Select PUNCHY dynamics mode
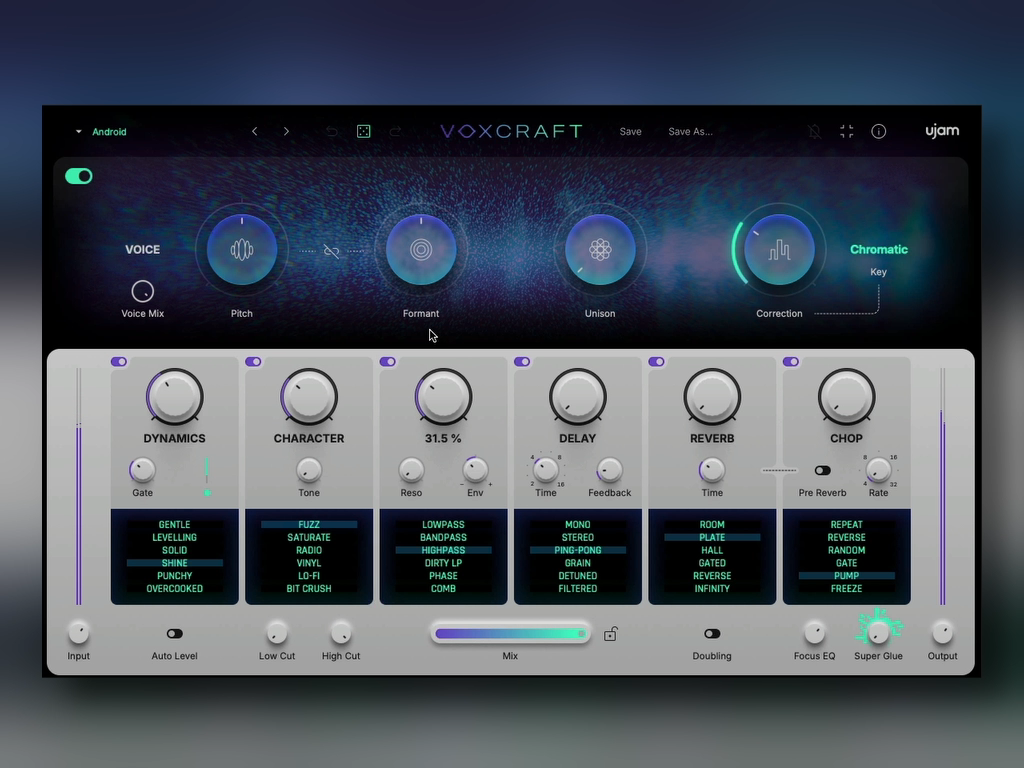 [x=174, y=575]
